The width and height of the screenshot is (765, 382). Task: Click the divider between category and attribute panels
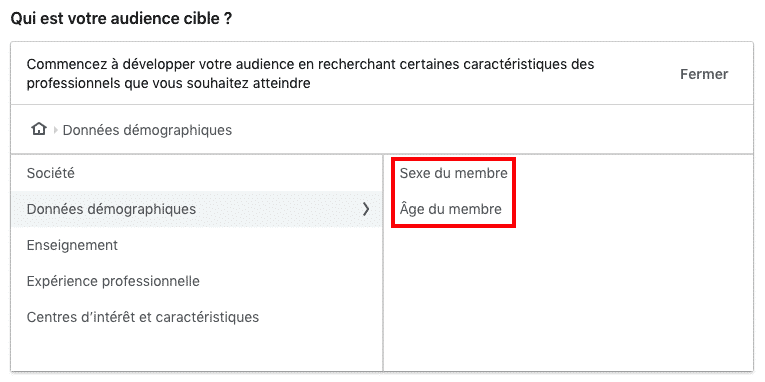coord(383,263)
